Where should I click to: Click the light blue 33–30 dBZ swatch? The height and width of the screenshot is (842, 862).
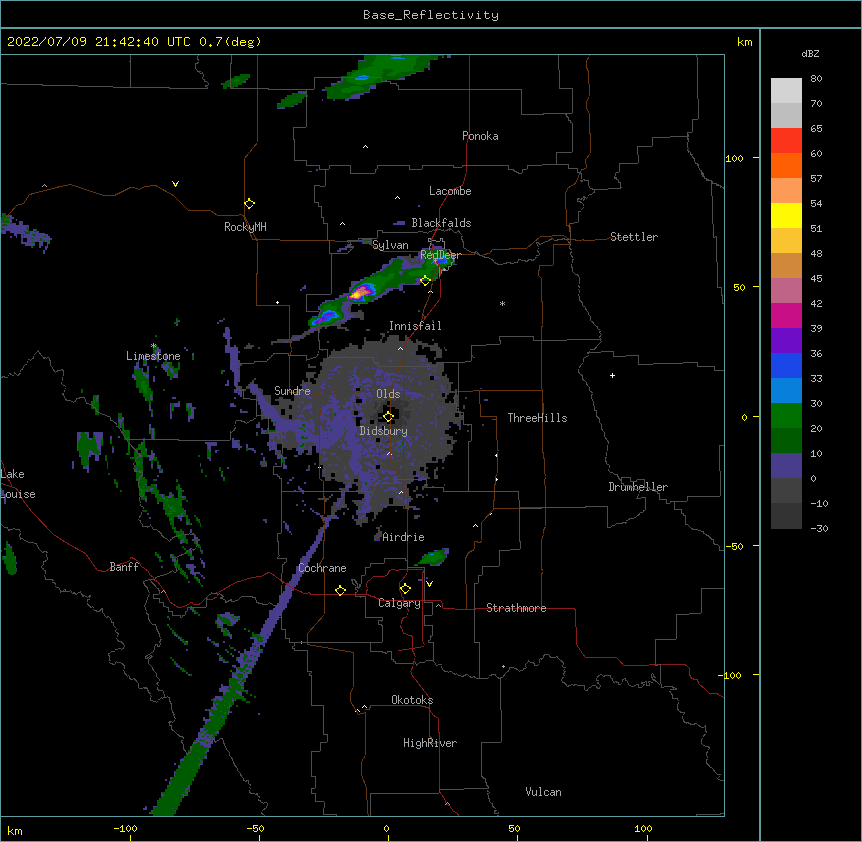[x=786, y=390]
